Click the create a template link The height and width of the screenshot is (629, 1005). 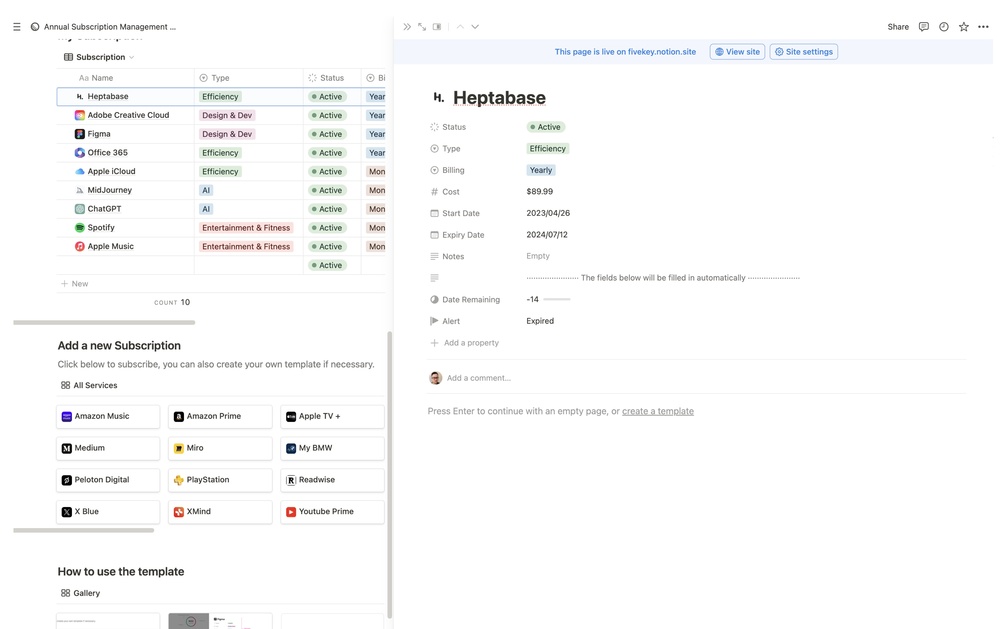coord(658,411)
